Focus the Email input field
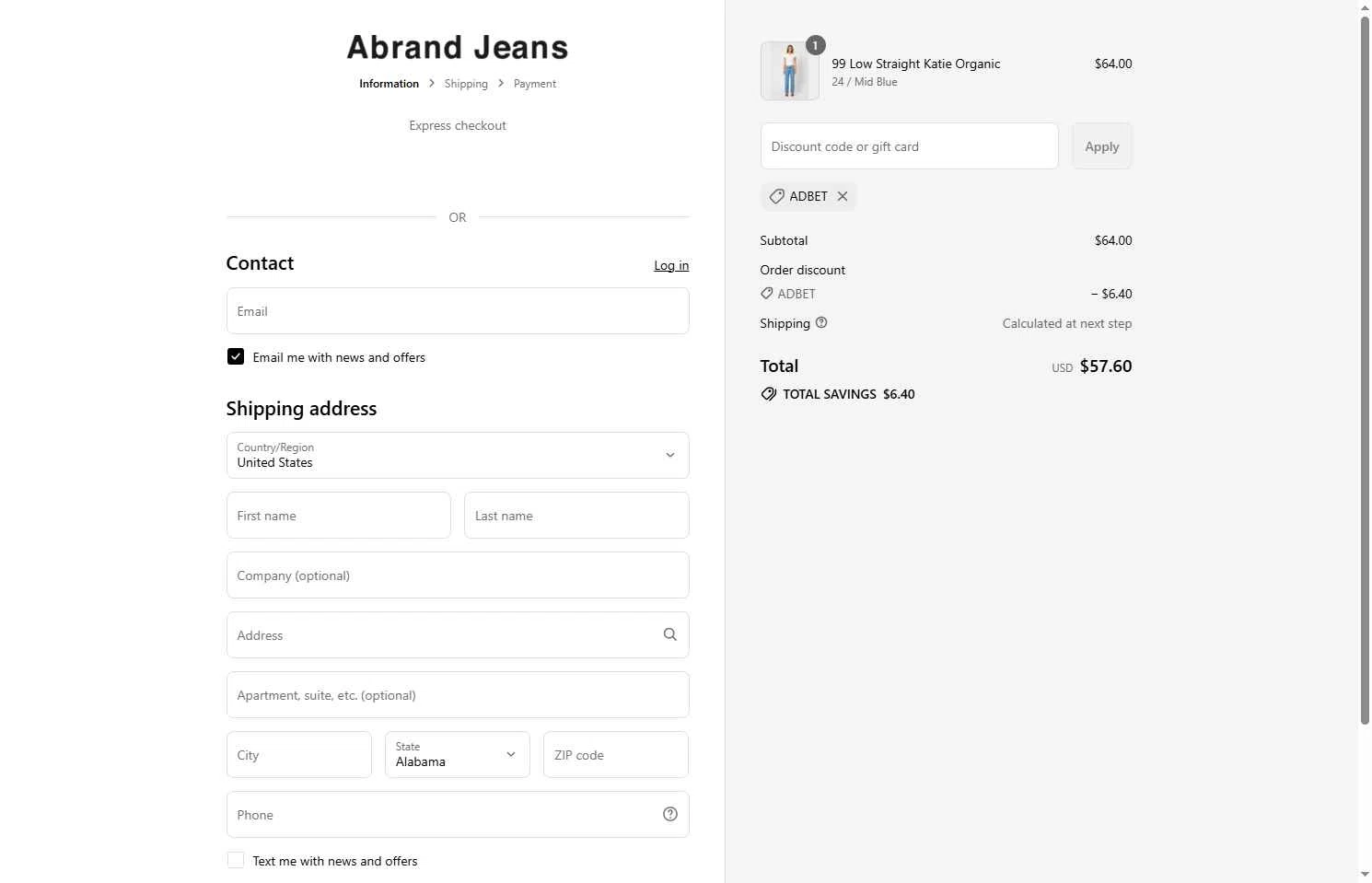The width and height of the screenshot is (1372, 883). [458, 310]
